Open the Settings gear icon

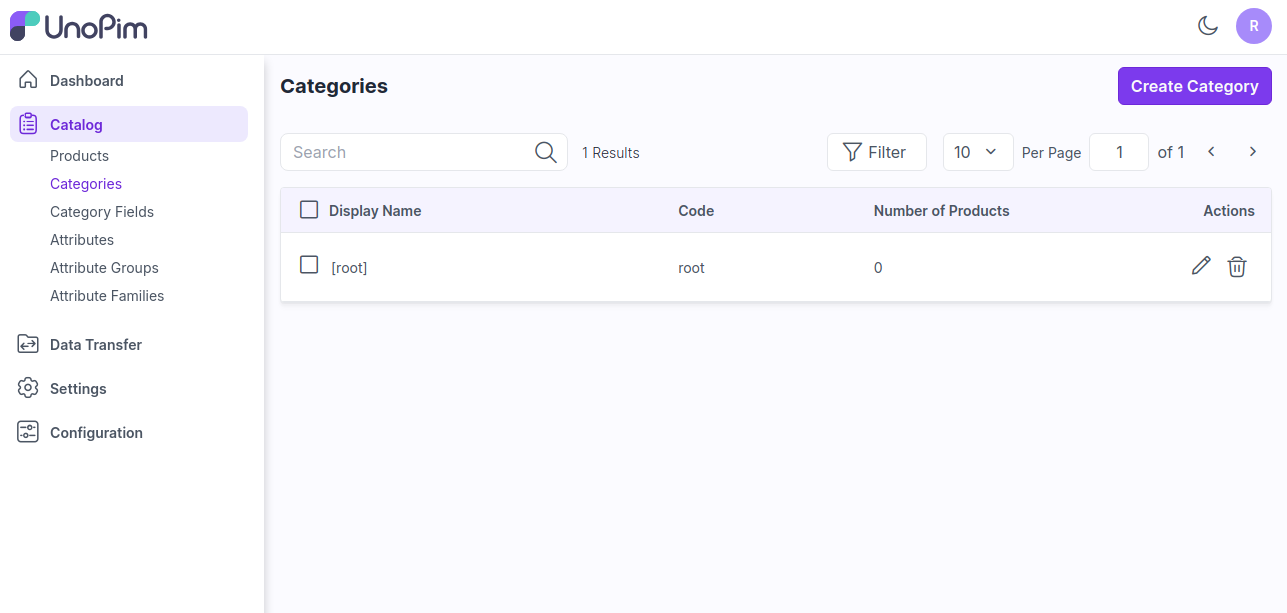pyautogui.click(x=28, y=388)
